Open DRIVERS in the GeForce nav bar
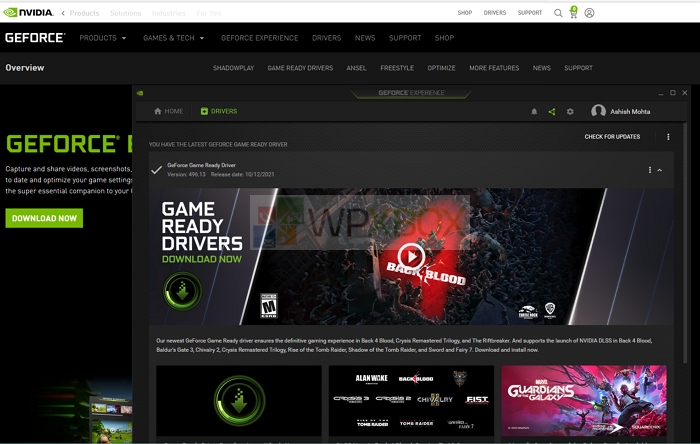The height and width of the screenshot is (444, 700). [326, 38]
